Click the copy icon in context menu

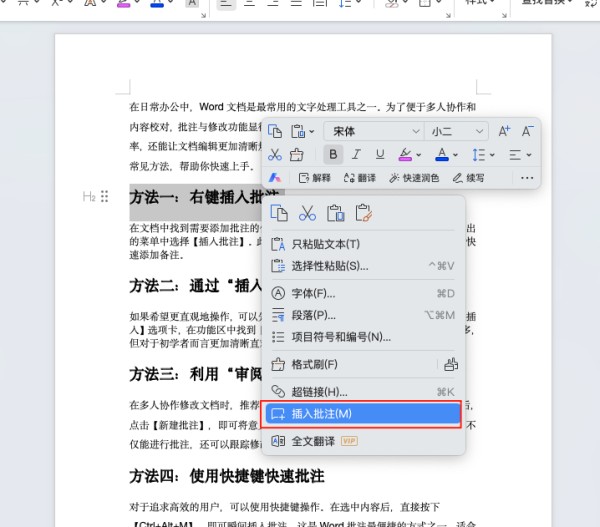click(x=280, y=212)
